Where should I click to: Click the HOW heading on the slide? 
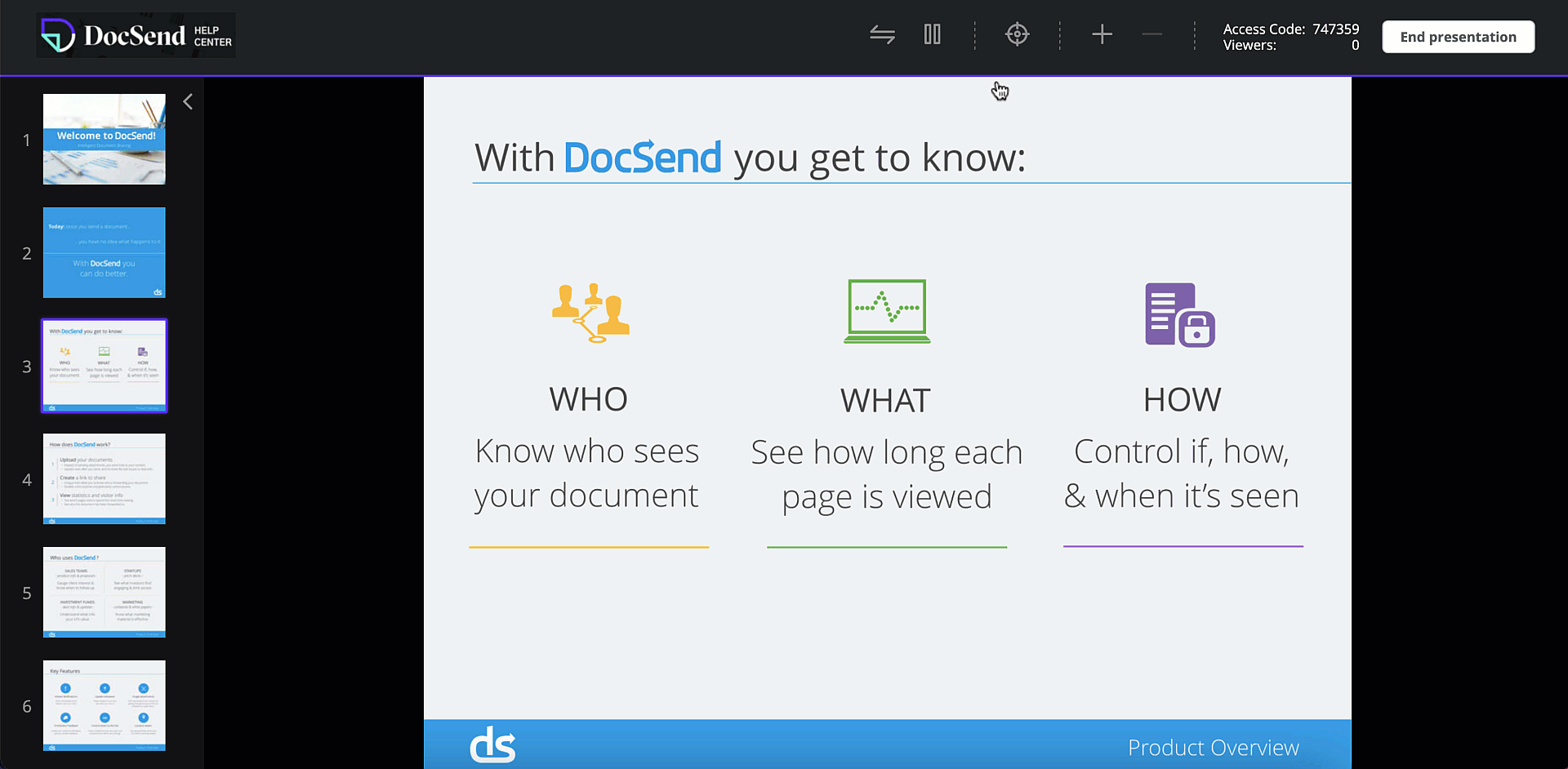[x=1183, y=400]
